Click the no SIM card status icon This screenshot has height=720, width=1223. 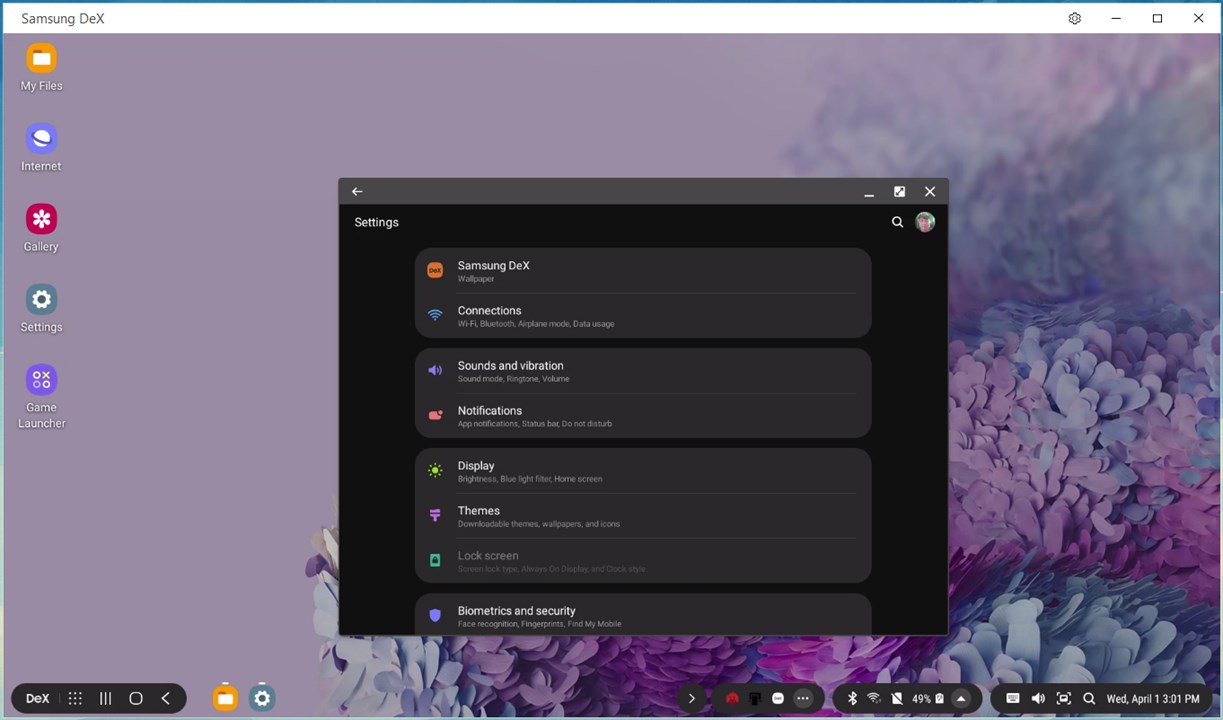[x=897, y=699]
